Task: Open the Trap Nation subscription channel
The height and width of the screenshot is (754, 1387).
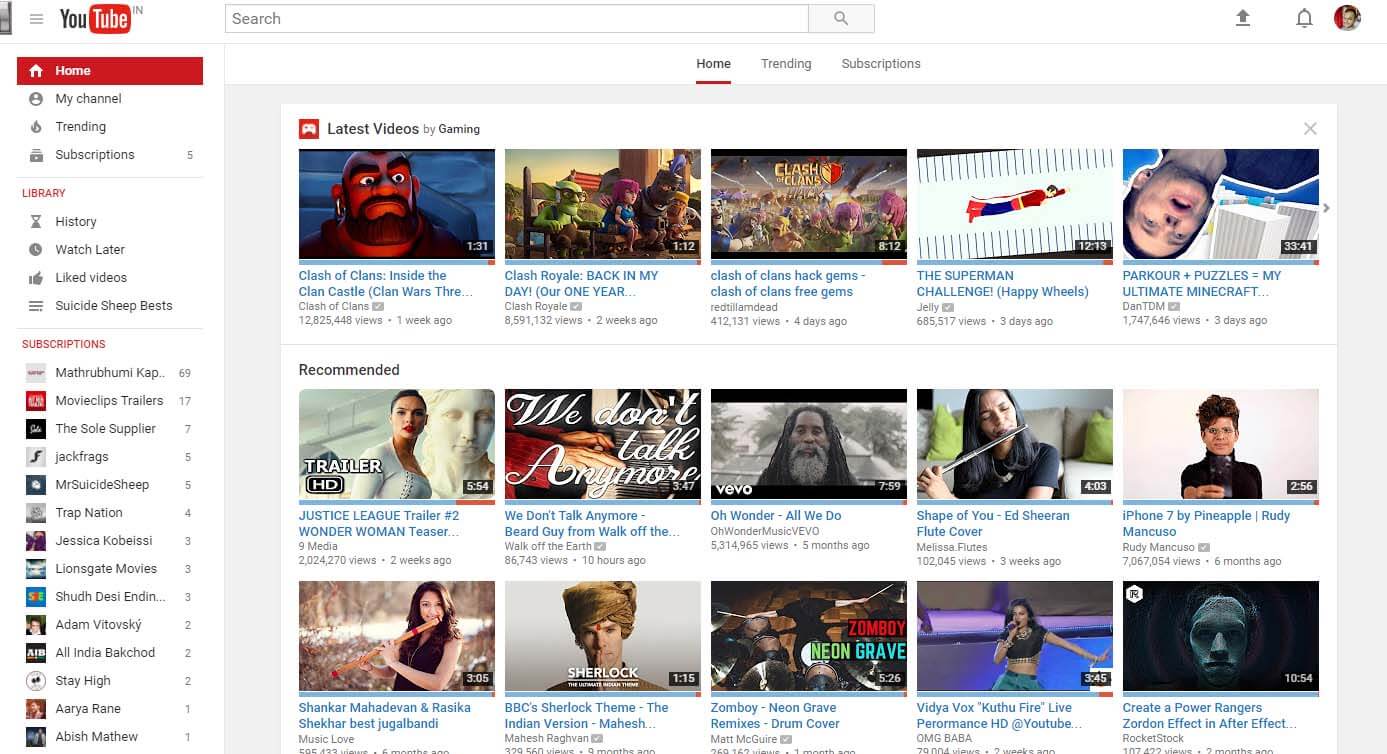Action: [x=89, y=513]
